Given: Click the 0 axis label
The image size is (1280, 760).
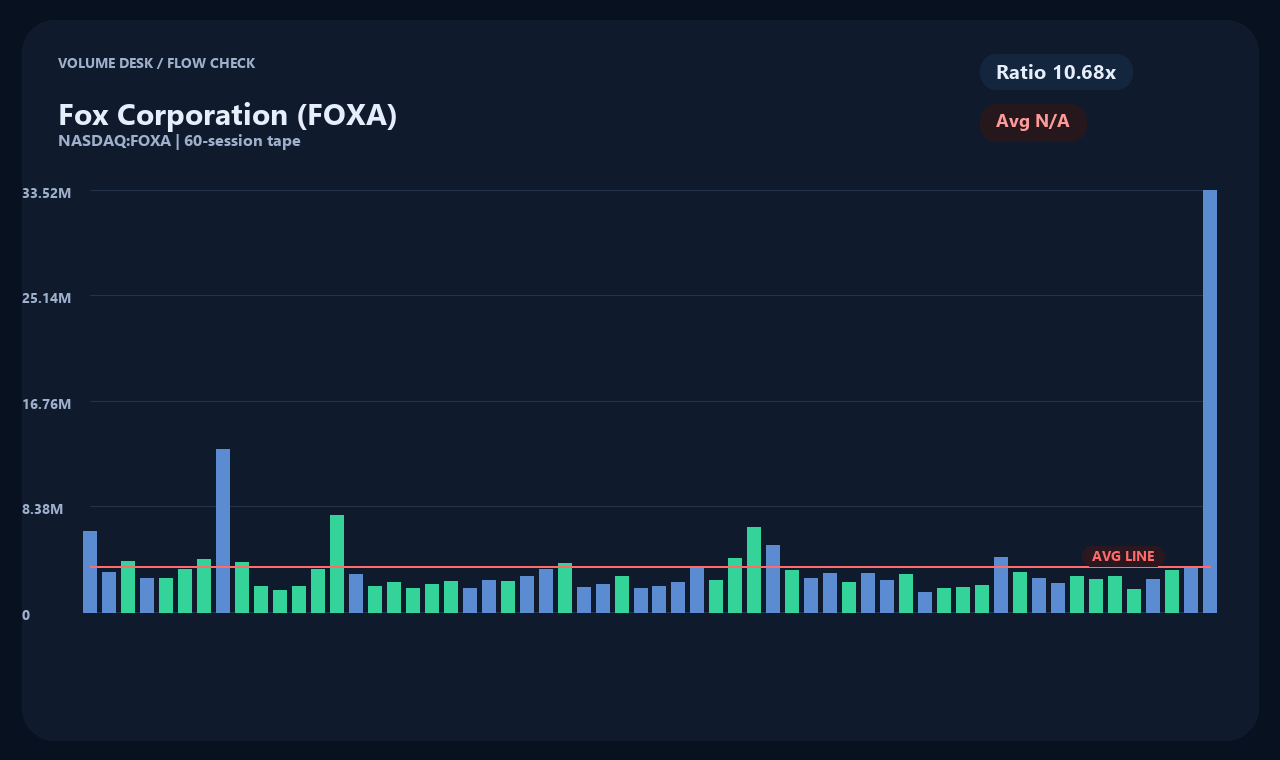Looking at the screenshot, I should pos(26,615).
